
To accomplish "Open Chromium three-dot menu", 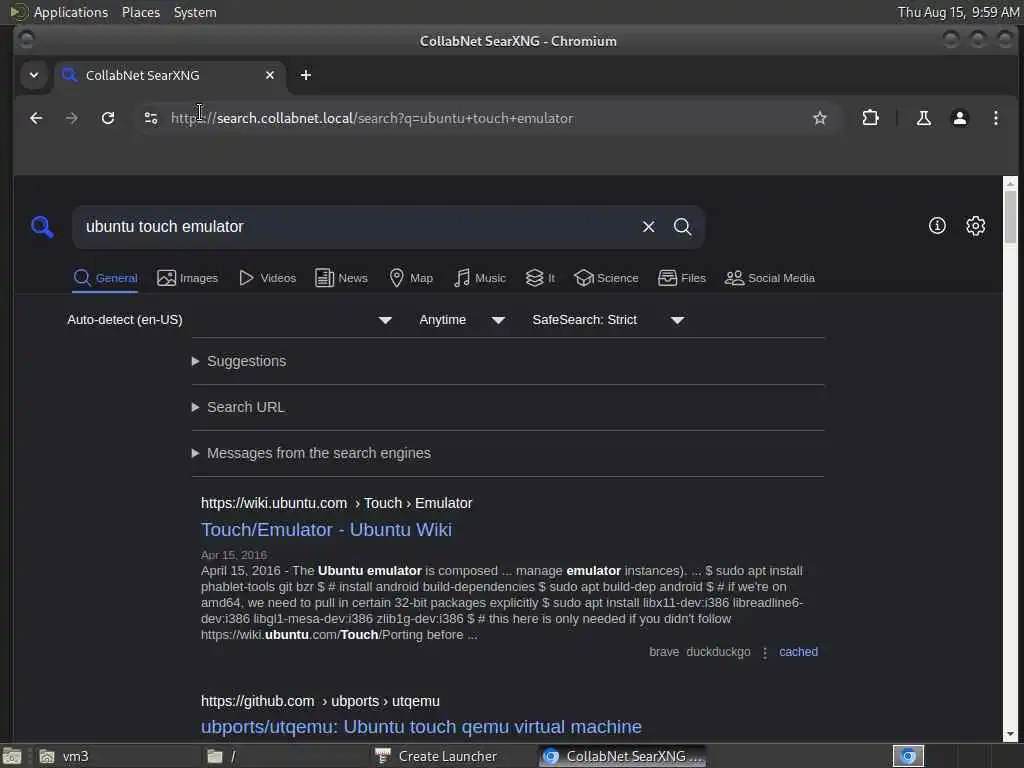I will (x=996, y=118).
